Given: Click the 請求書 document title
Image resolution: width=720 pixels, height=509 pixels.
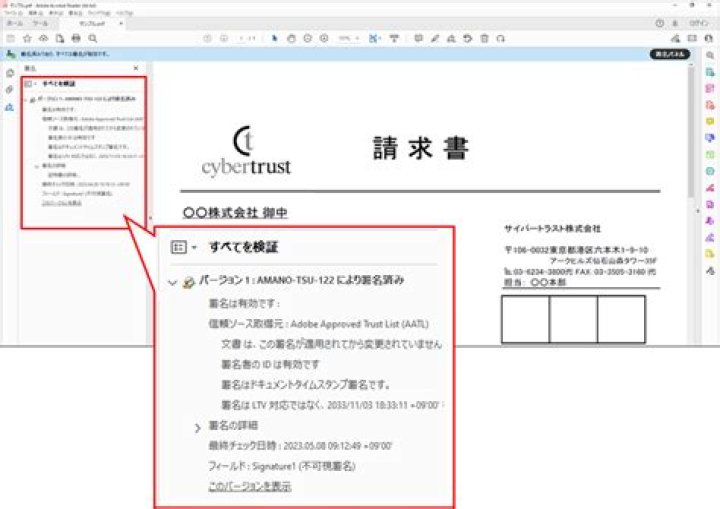Looking at the screenshot, I should pos(421,148).
